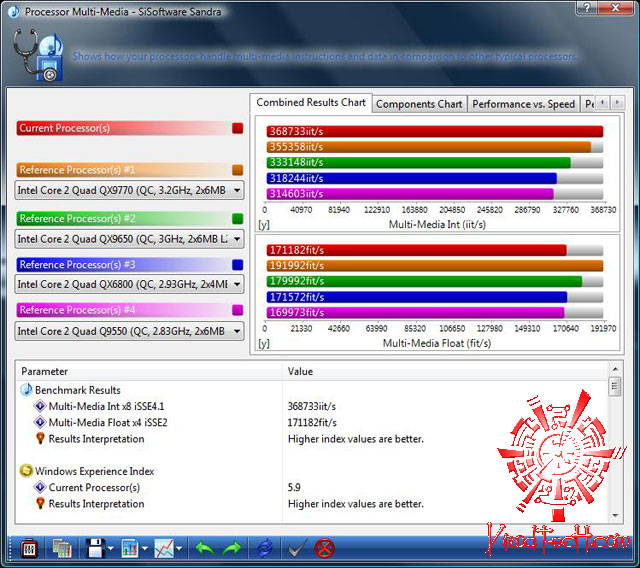This screenshot has height=568, width=640.
Task: Click the green 333148iit/s bar
Action: pyautogui.click(x=419, y=162)
